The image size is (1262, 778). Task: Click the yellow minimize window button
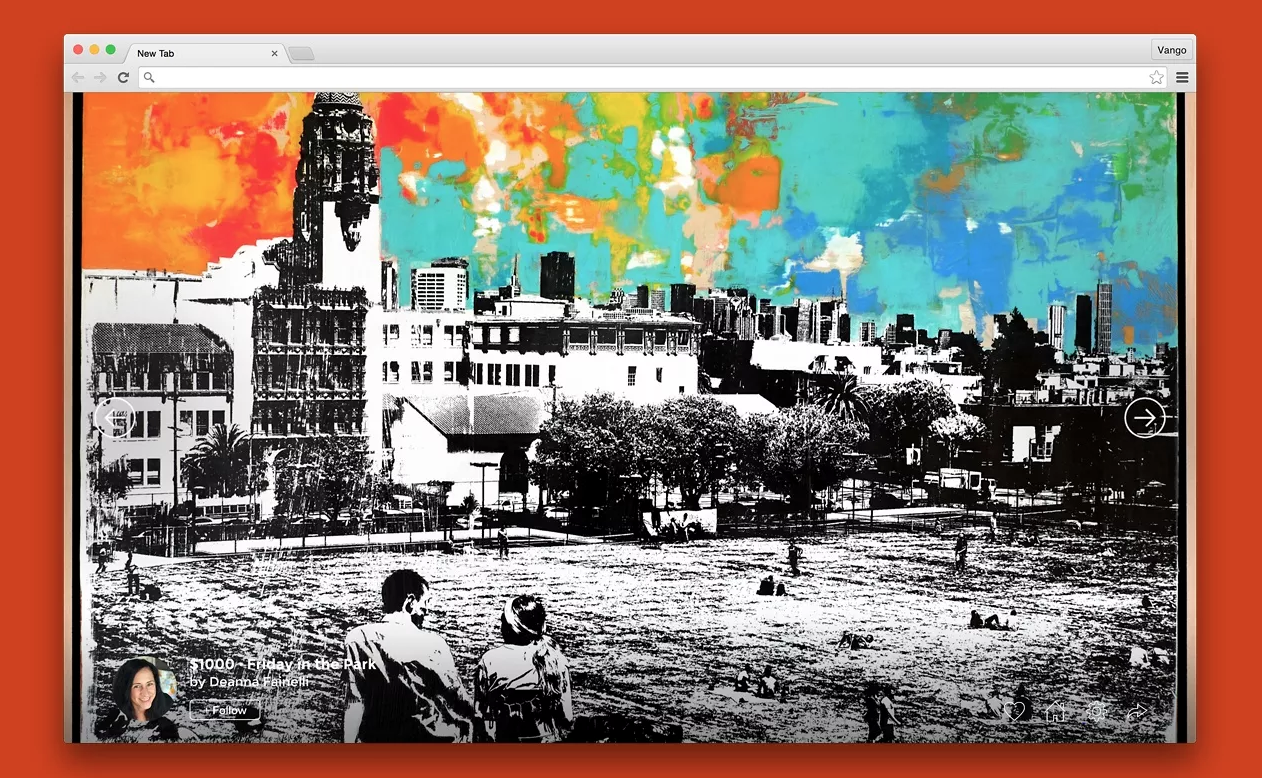tap(94, 49)
